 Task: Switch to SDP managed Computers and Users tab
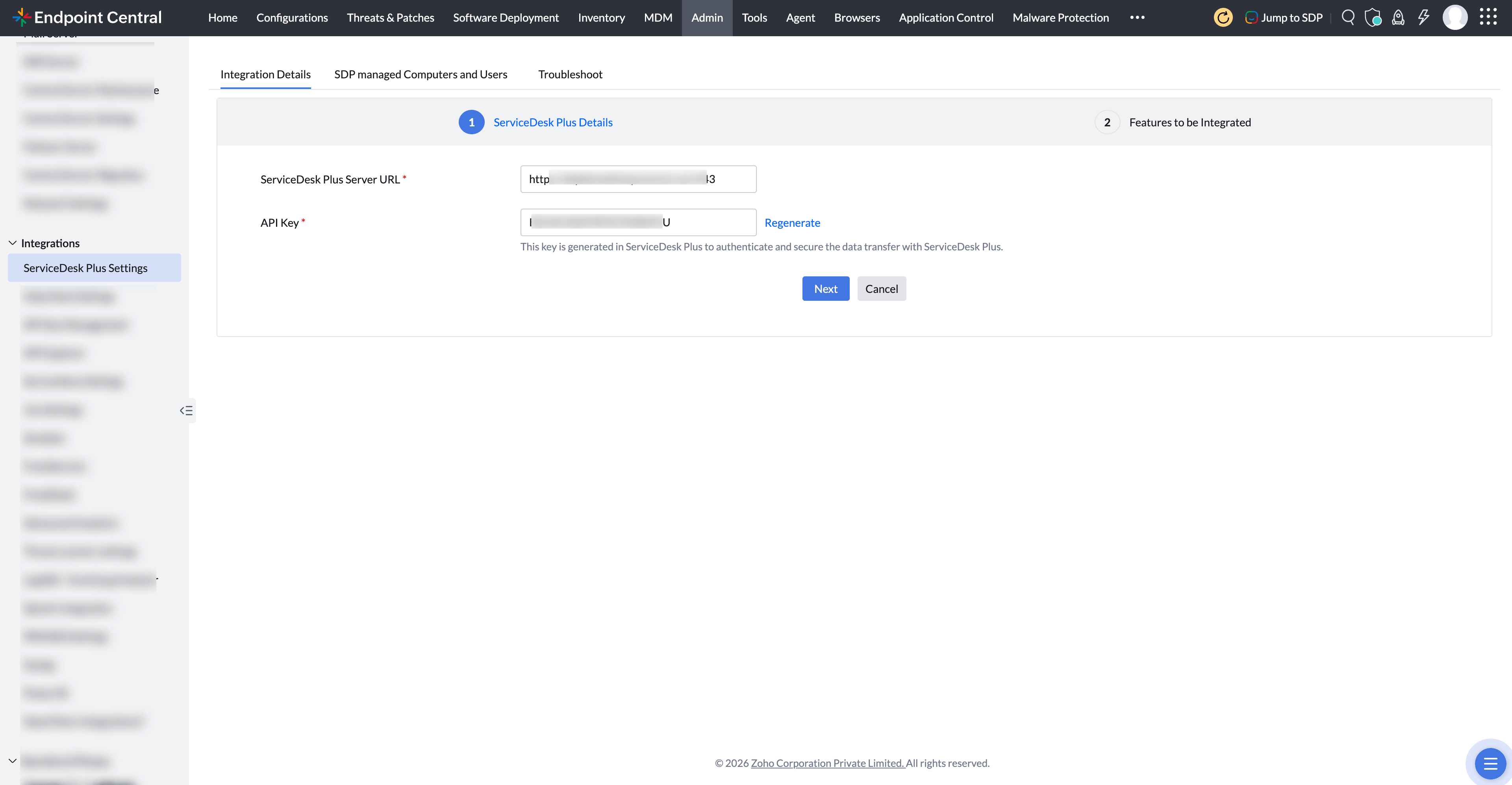point(421,74)
